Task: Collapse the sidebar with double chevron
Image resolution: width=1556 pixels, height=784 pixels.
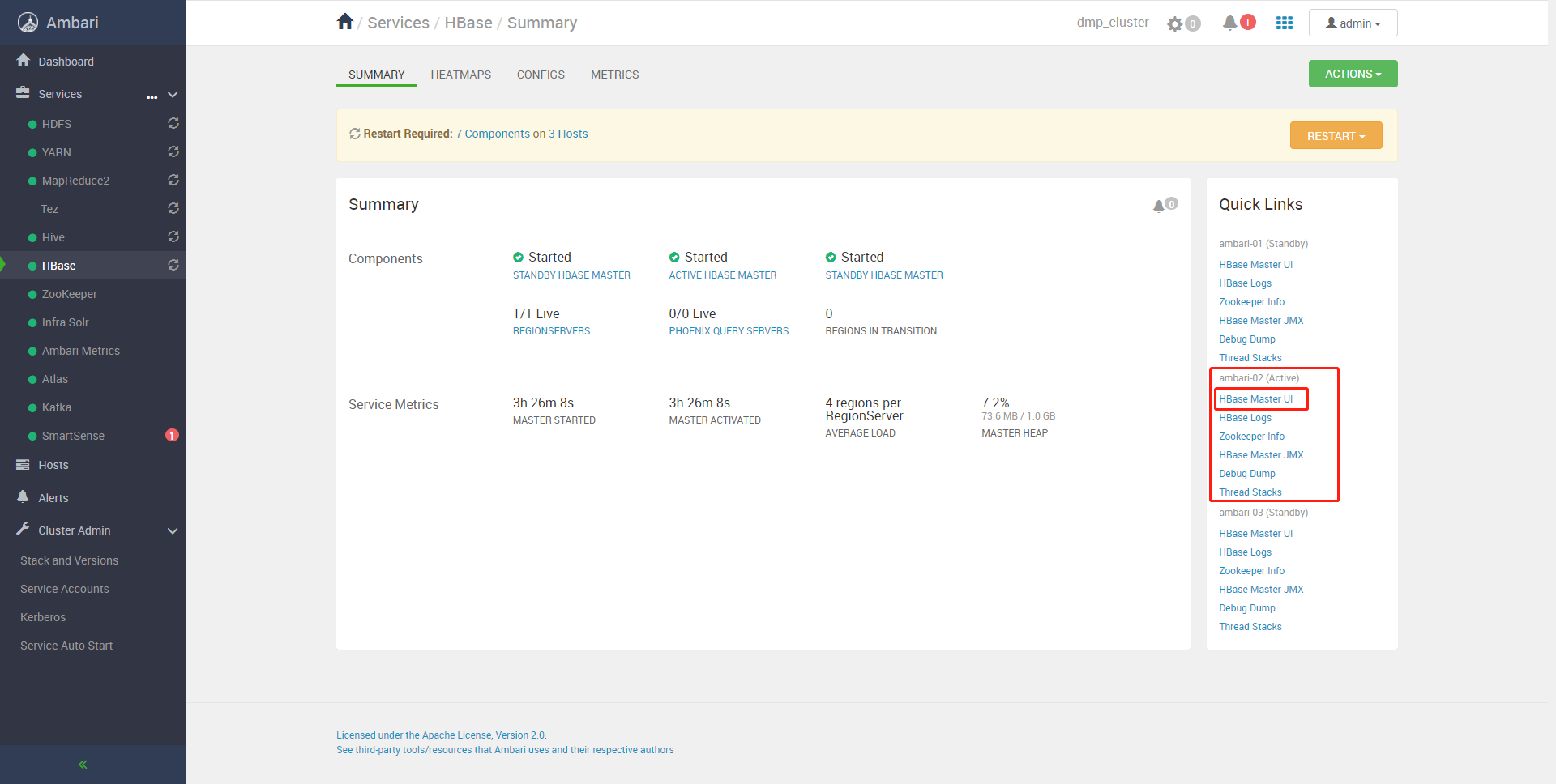Action: point(83,765)
